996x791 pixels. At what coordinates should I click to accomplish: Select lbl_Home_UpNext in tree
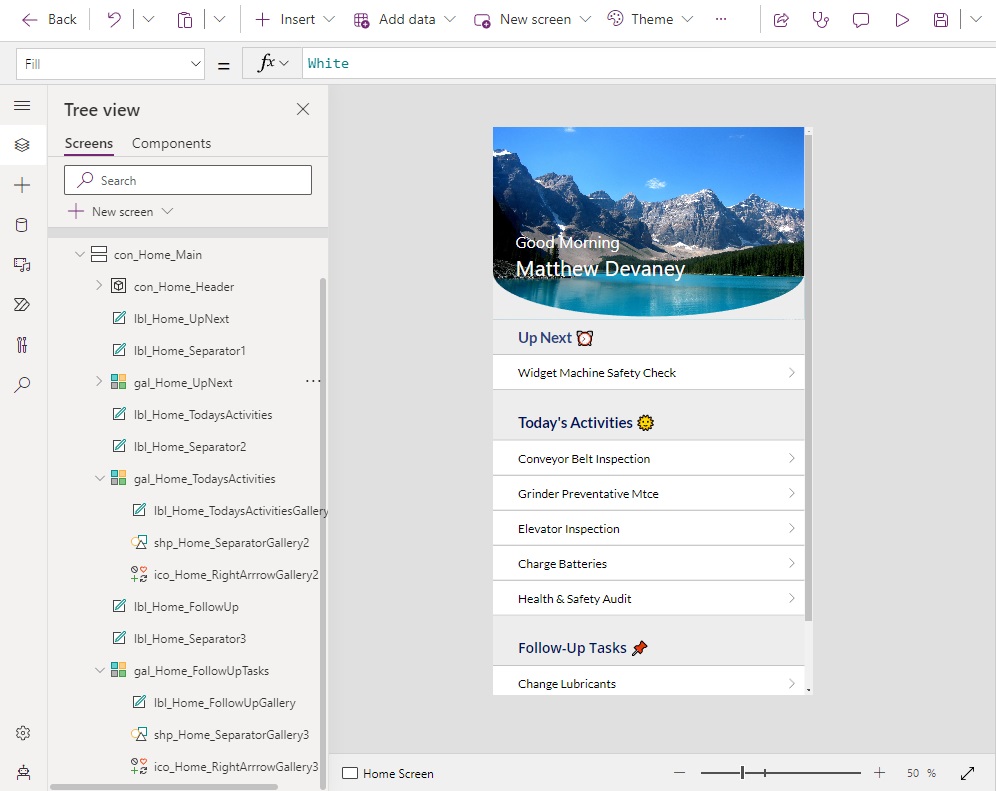pos(181,319)
